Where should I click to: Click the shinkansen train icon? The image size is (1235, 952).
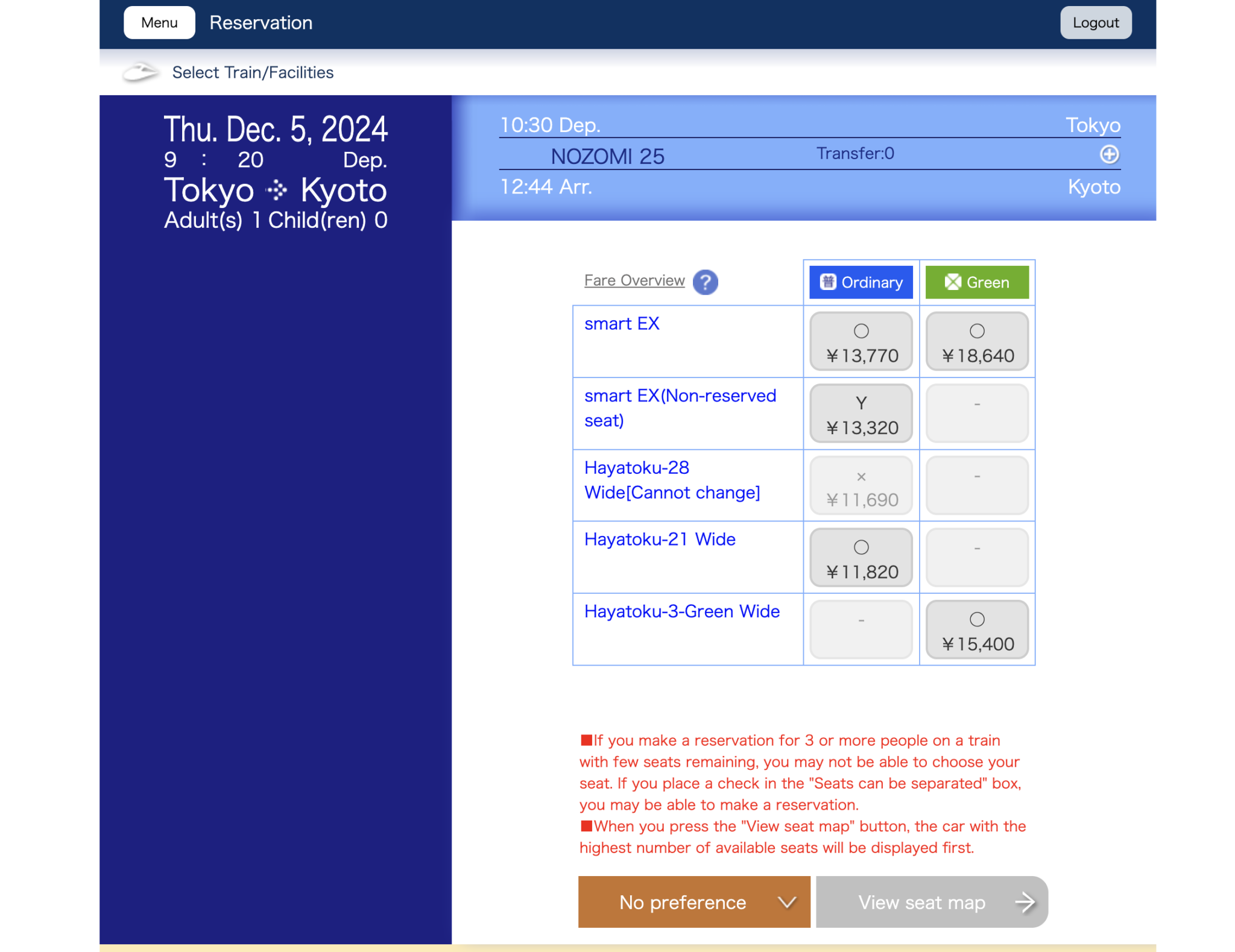coord(141,72)
